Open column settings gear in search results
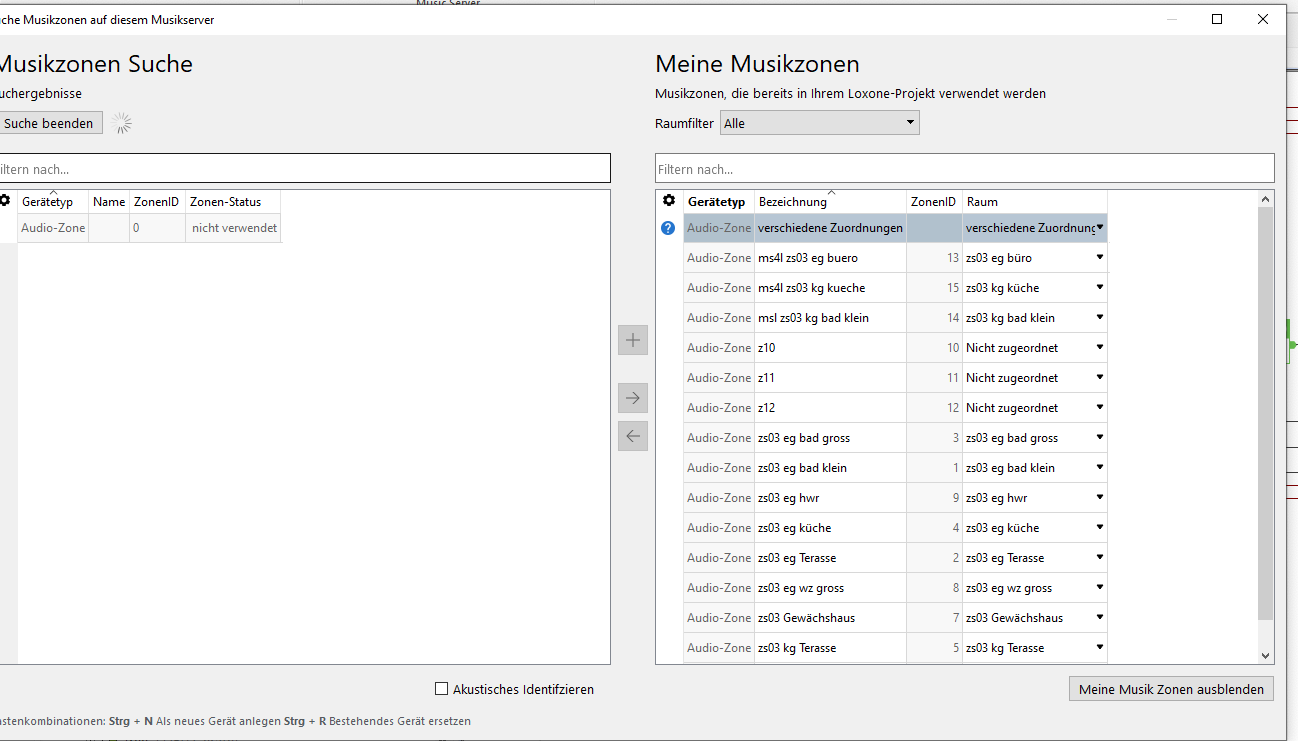Image resolution: width=1298 pixels, height=741 pixels. click(5, 201)
